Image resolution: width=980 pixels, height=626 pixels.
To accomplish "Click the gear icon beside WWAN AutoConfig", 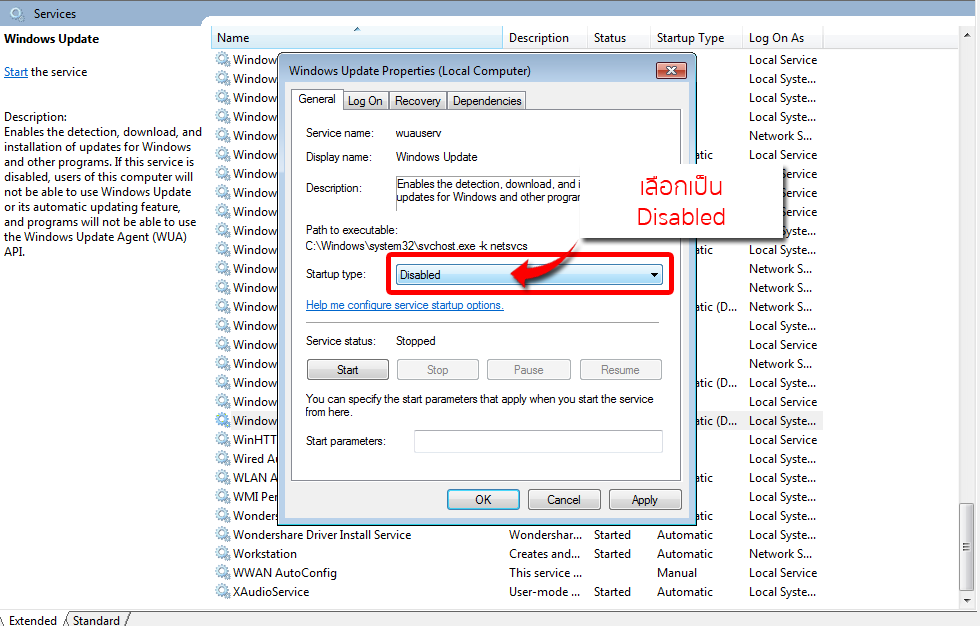I will tap(223, 573).
